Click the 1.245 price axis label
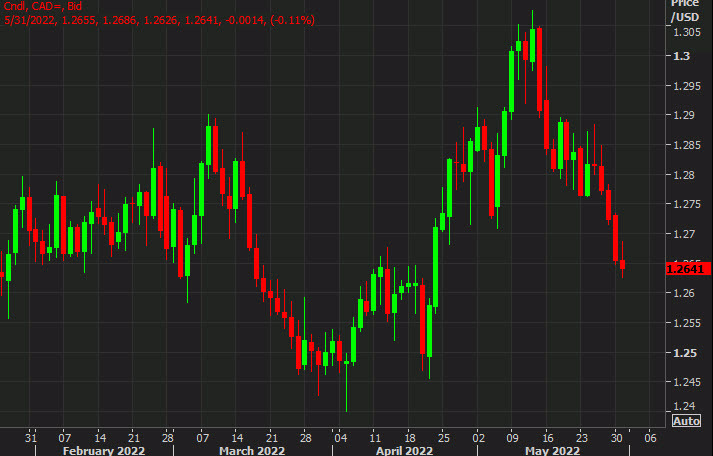Image resolution: width=713 pixels, height=456 pixels. [687, 382]
